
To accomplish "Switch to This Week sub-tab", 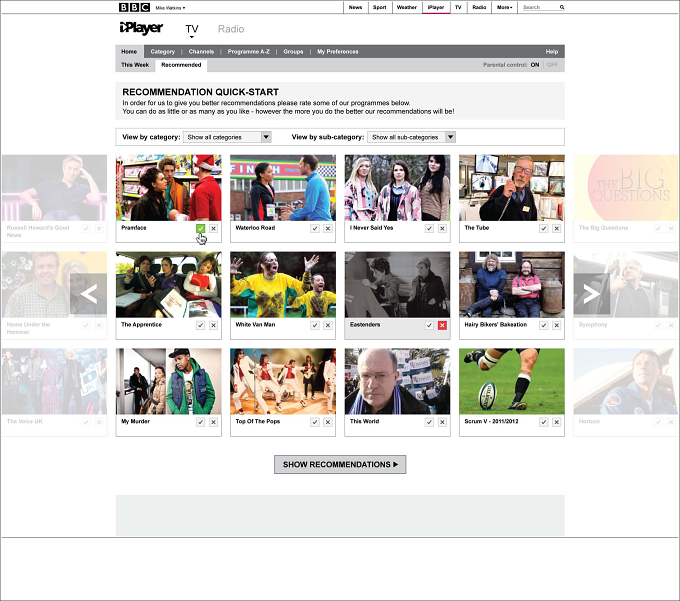I will pyautogui.click(x=135, y=65).
